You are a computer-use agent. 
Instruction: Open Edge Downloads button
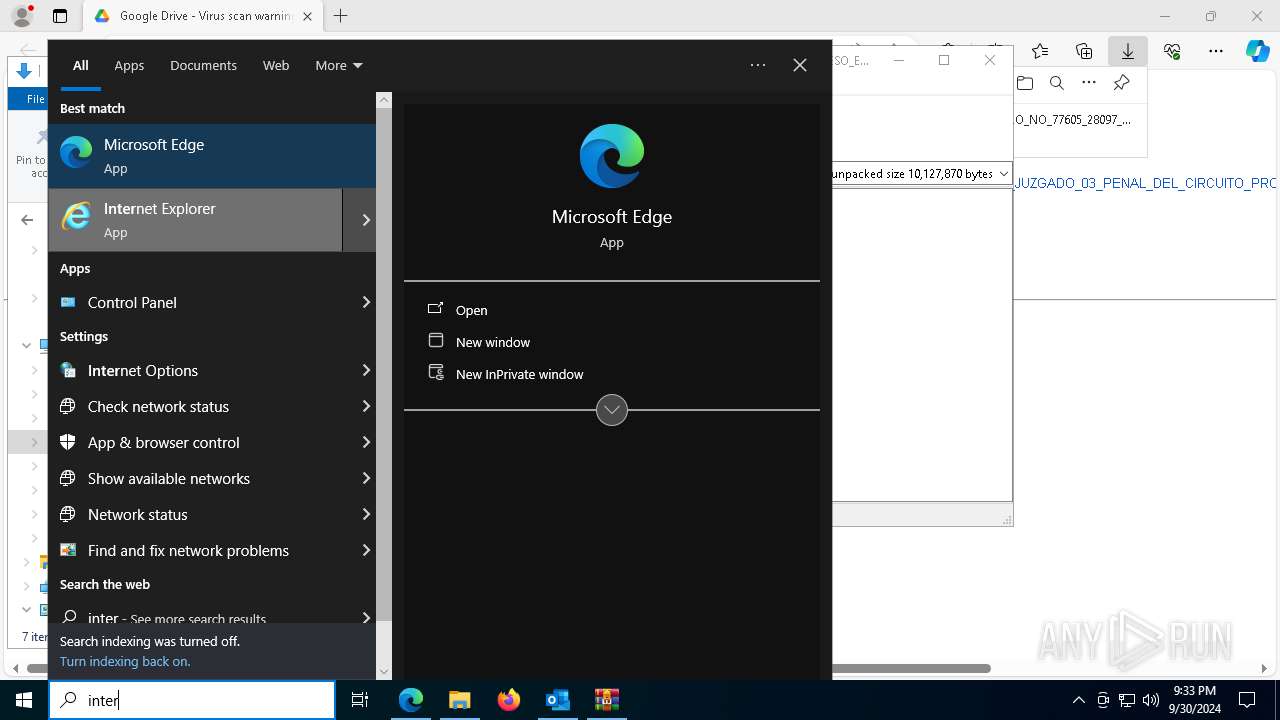pos(1128,51)
